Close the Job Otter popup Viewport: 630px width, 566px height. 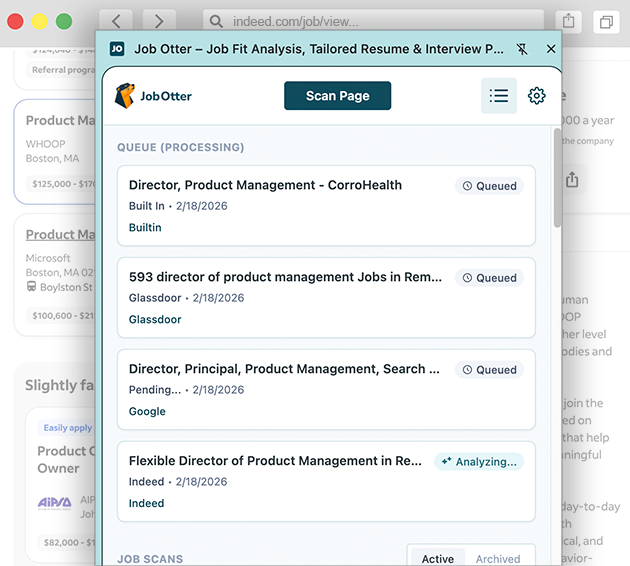pos(551,48)
